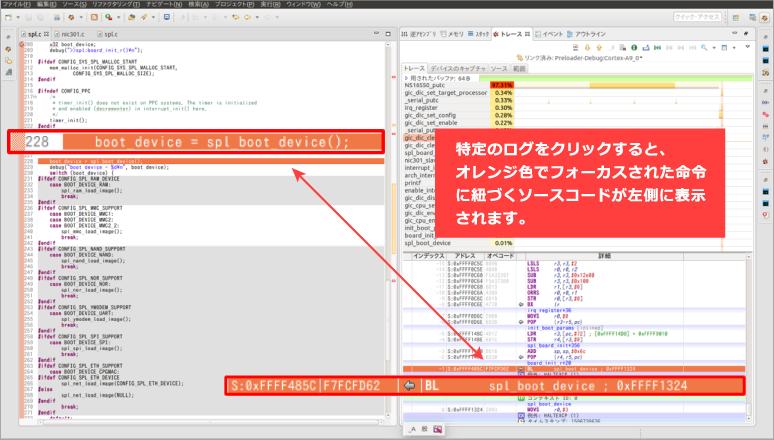Open dropdown beside the orange debug icon
Screen dimensions: 774x440
click(81, 18)
